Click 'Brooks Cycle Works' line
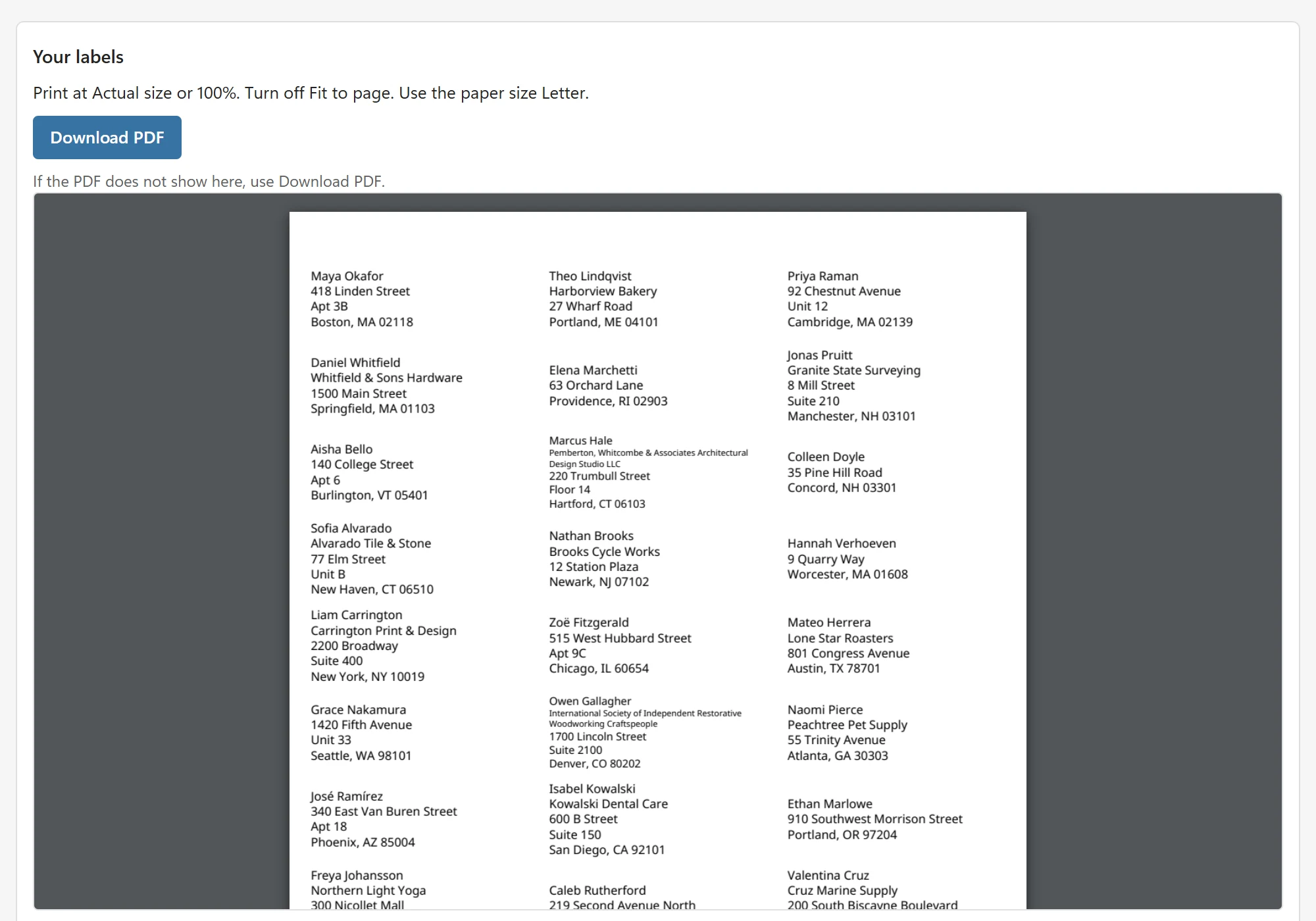Viewport: 1316px width, 921px height. pos(604,552)
